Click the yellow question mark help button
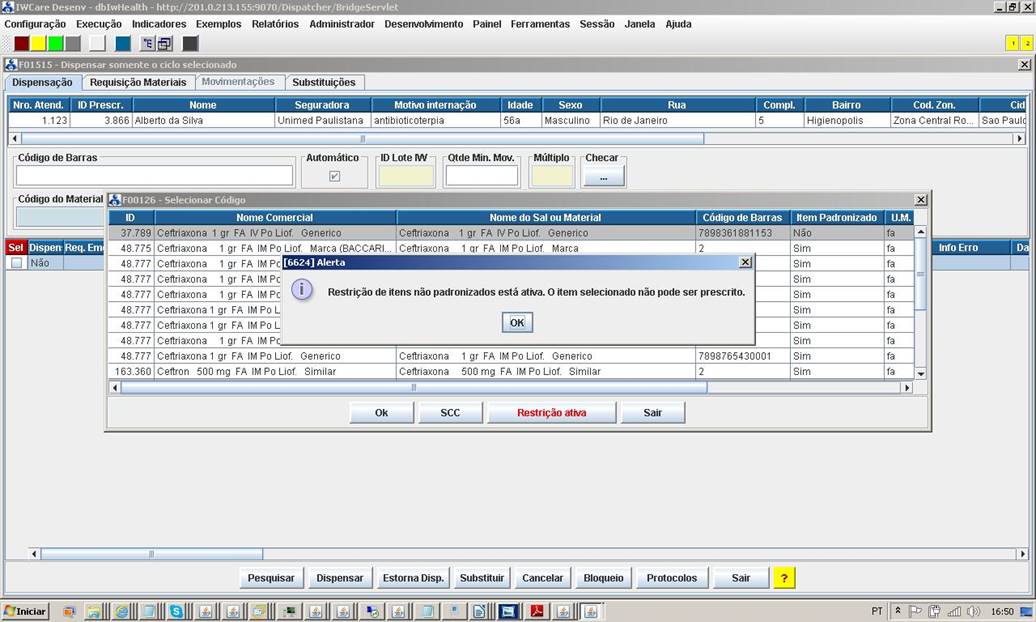This screenshot has width=1036, height=622. point(785,578)
